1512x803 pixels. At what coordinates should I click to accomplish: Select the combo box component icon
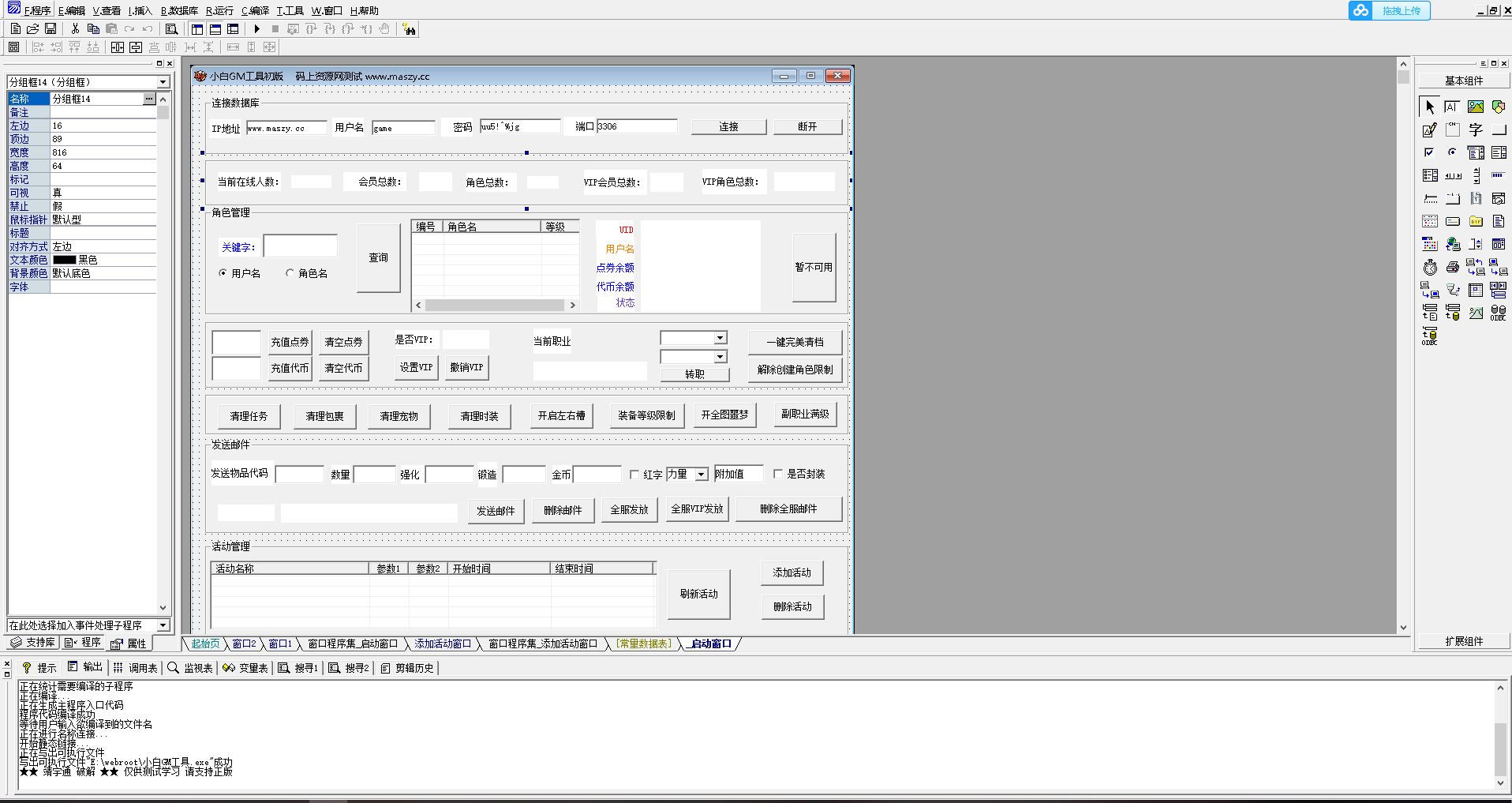click(x=1476, y=152)
